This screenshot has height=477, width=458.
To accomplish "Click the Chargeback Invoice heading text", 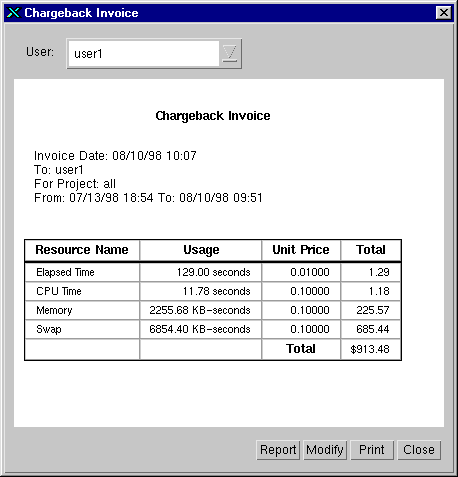I will [213, 116].
